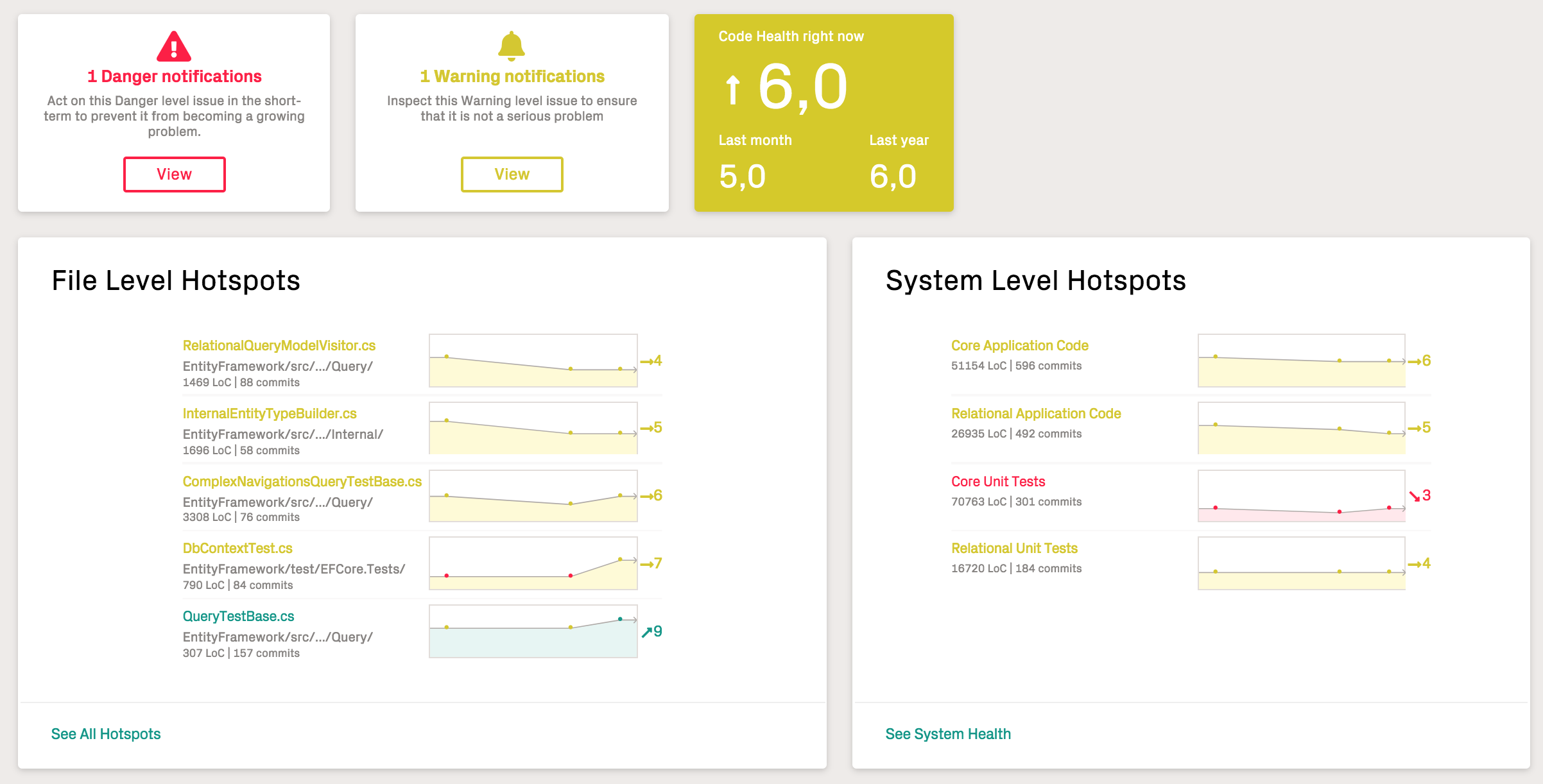Open Relational Unit Tests component
1543x784 pixels.
[1014, 548]
